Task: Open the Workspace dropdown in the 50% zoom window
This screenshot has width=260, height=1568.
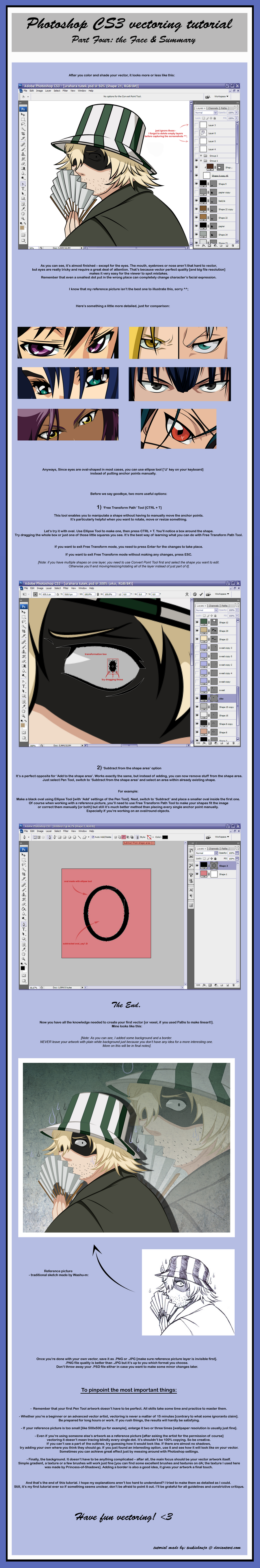Action: (222, 96)
